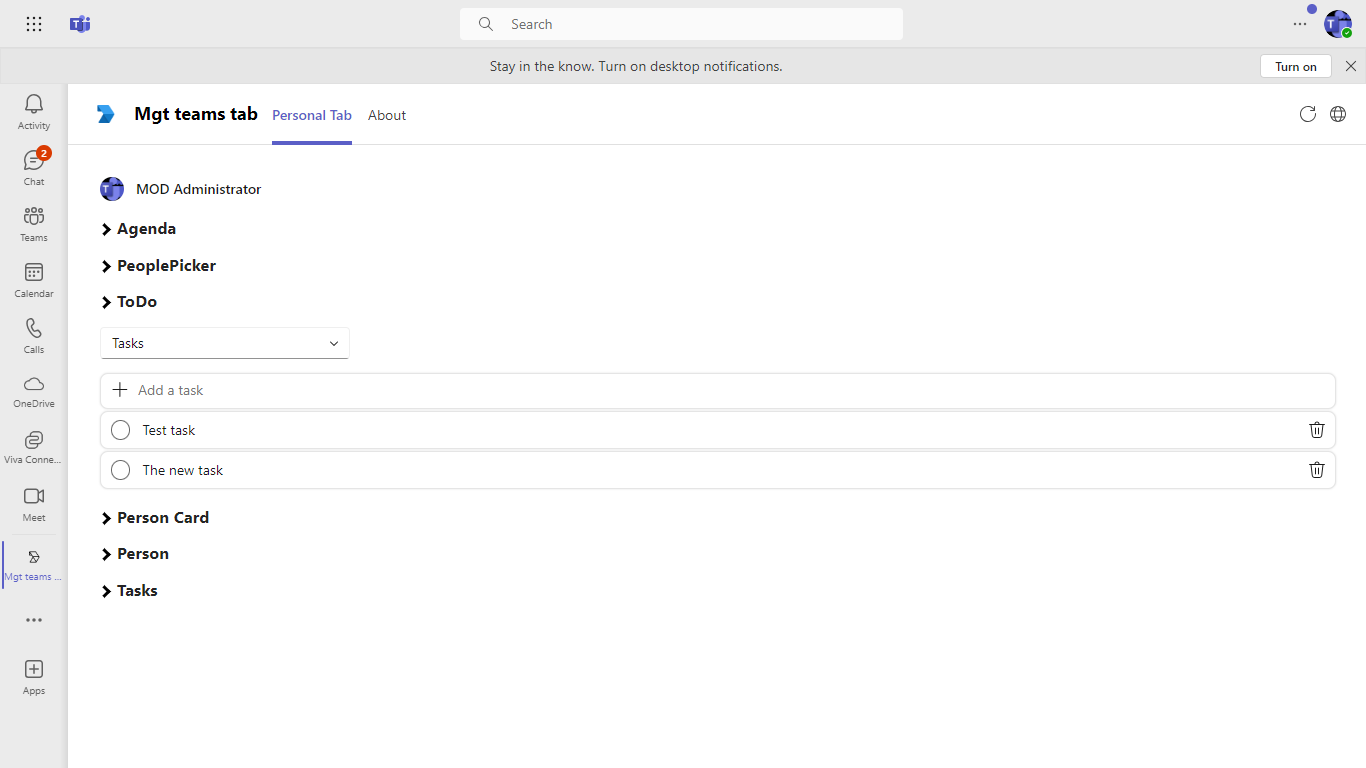The height and width of the screenshot is (768, 1366).
Task: Click the 'Mgt teams tab' title
Action: pyautogui.click(x=196, y=114)
